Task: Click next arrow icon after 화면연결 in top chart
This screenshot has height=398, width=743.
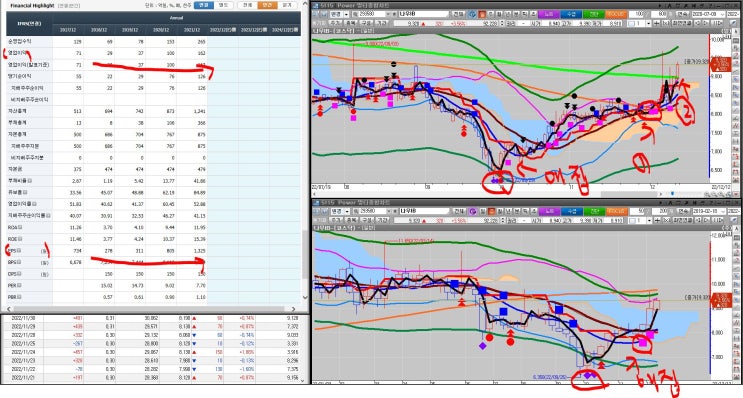Action: pos(706,23)
